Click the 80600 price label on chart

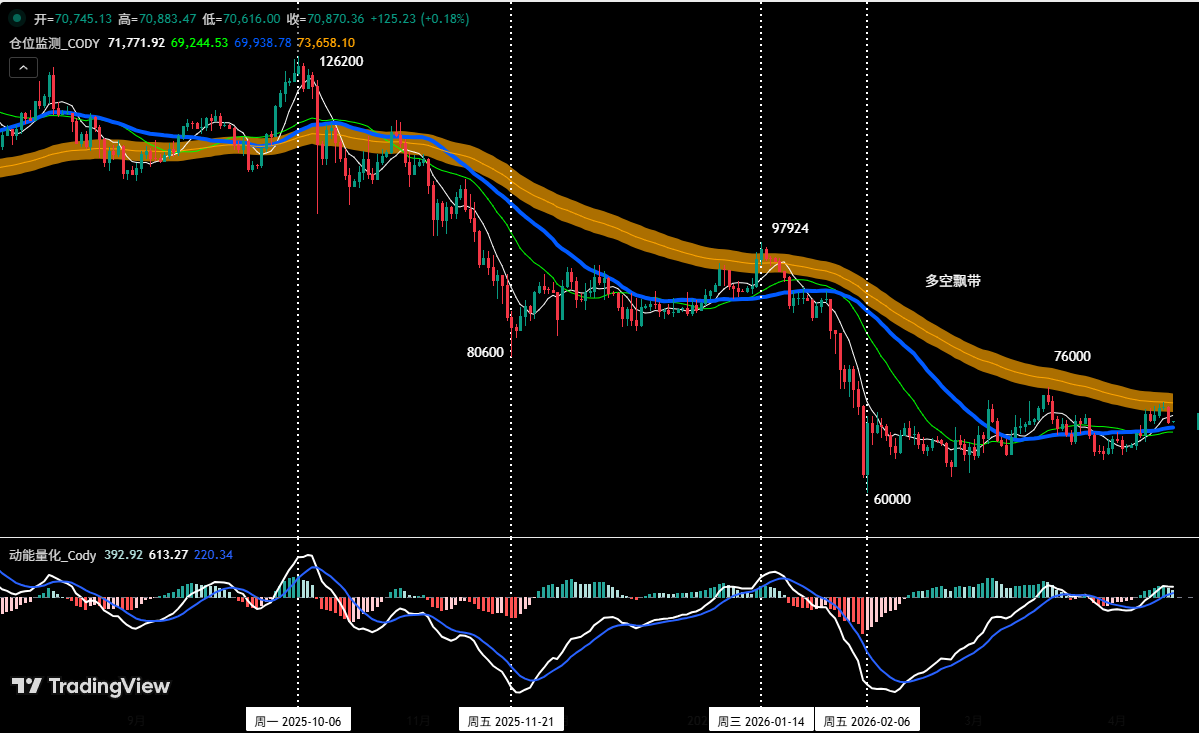[x=486, y=352]
